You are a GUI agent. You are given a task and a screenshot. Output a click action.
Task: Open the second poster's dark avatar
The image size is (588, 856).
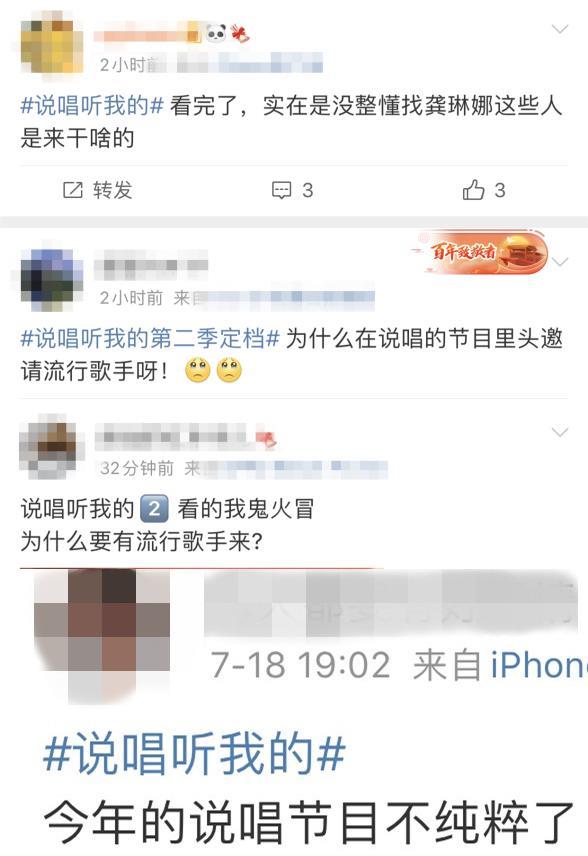pos(51,279)
